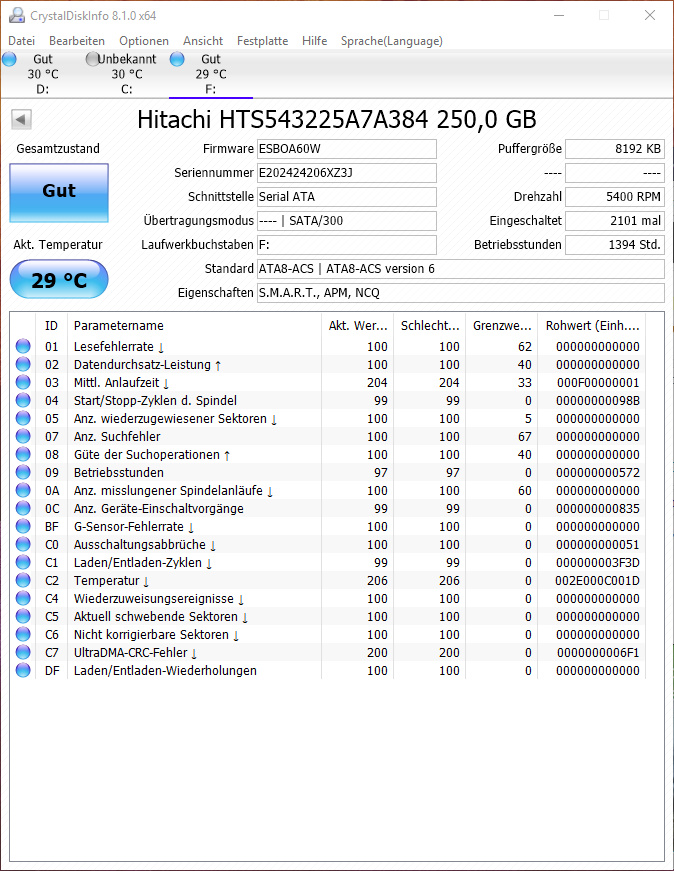Click status orb of Nicht korrigierbare Sektoren row
Viewport: 674px width, 871px height.
[23, 634]
